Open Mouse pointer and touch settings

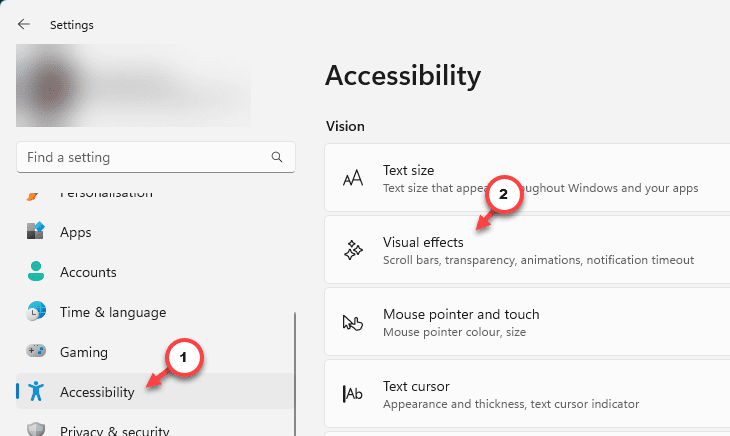pos(527,322)
